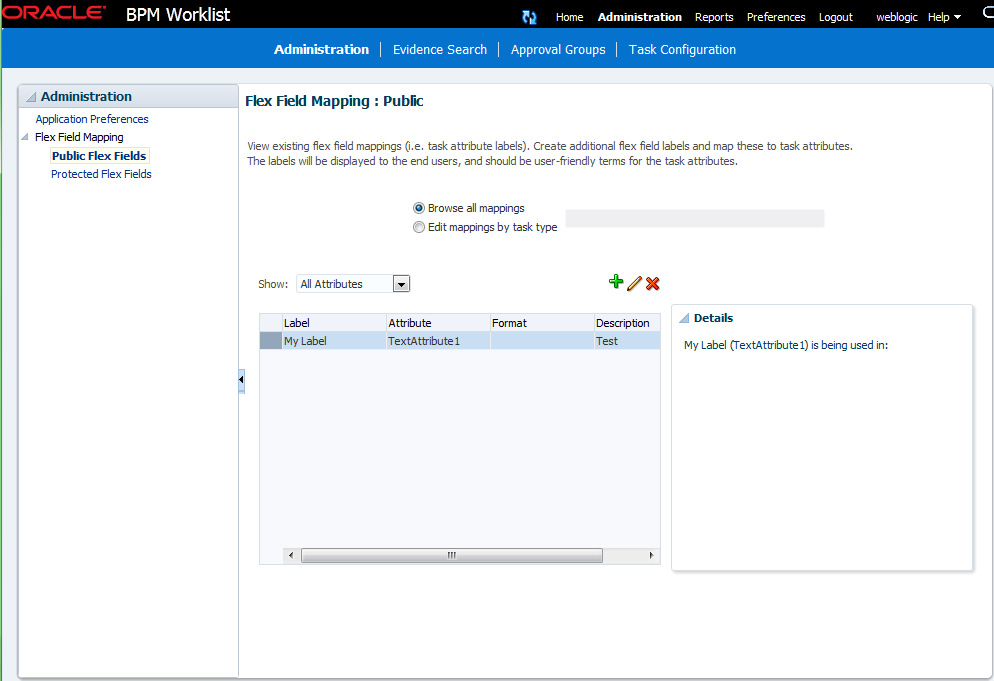Select Edit mappings by task type
This screenshot has width=994, height=681.
[x=418, y=227]
